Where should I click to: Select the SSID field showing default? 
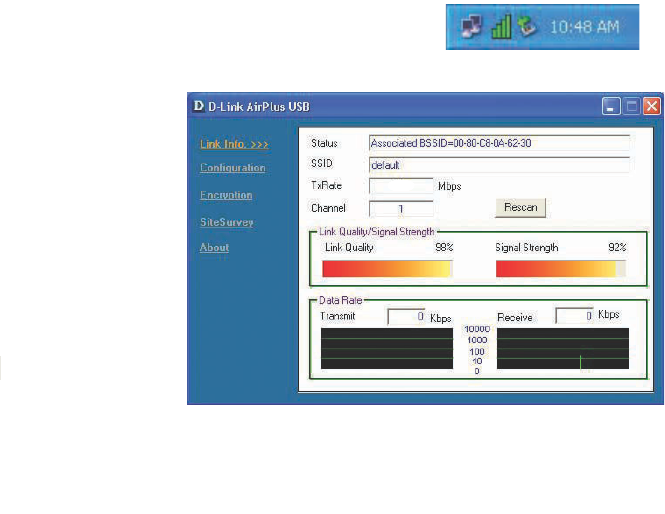tap(499, 165)
